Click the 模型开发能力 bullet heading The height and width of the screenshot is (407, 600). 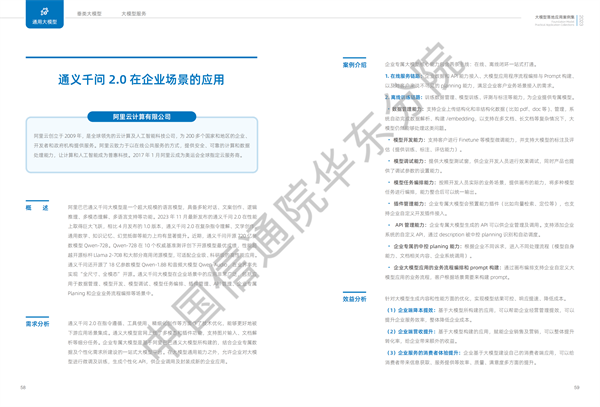pos(409,140)
